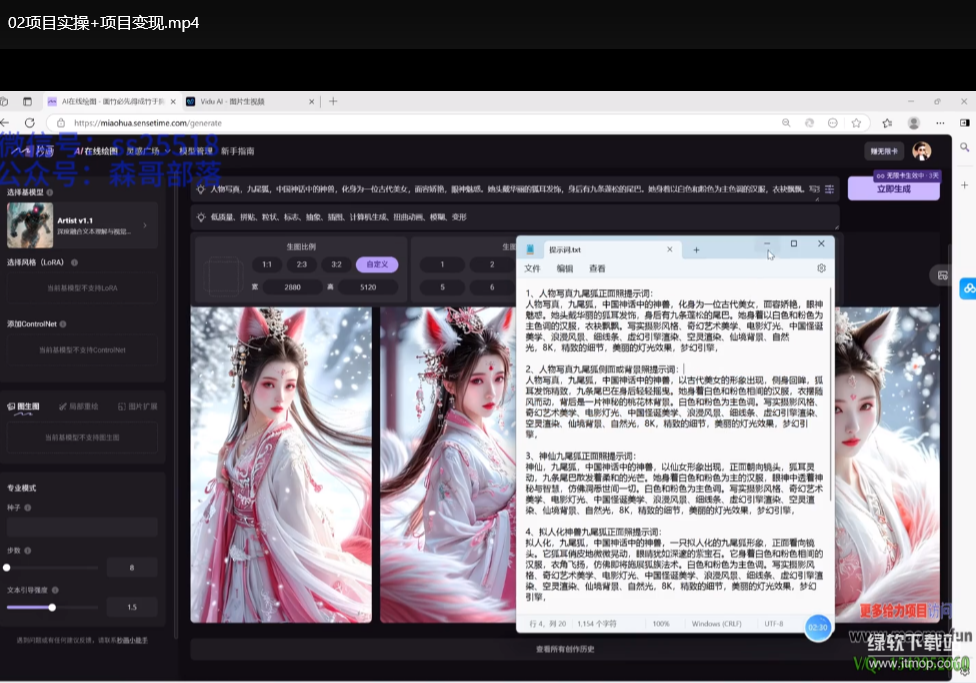Close the Vidu AI browser tab

[311, 101]
